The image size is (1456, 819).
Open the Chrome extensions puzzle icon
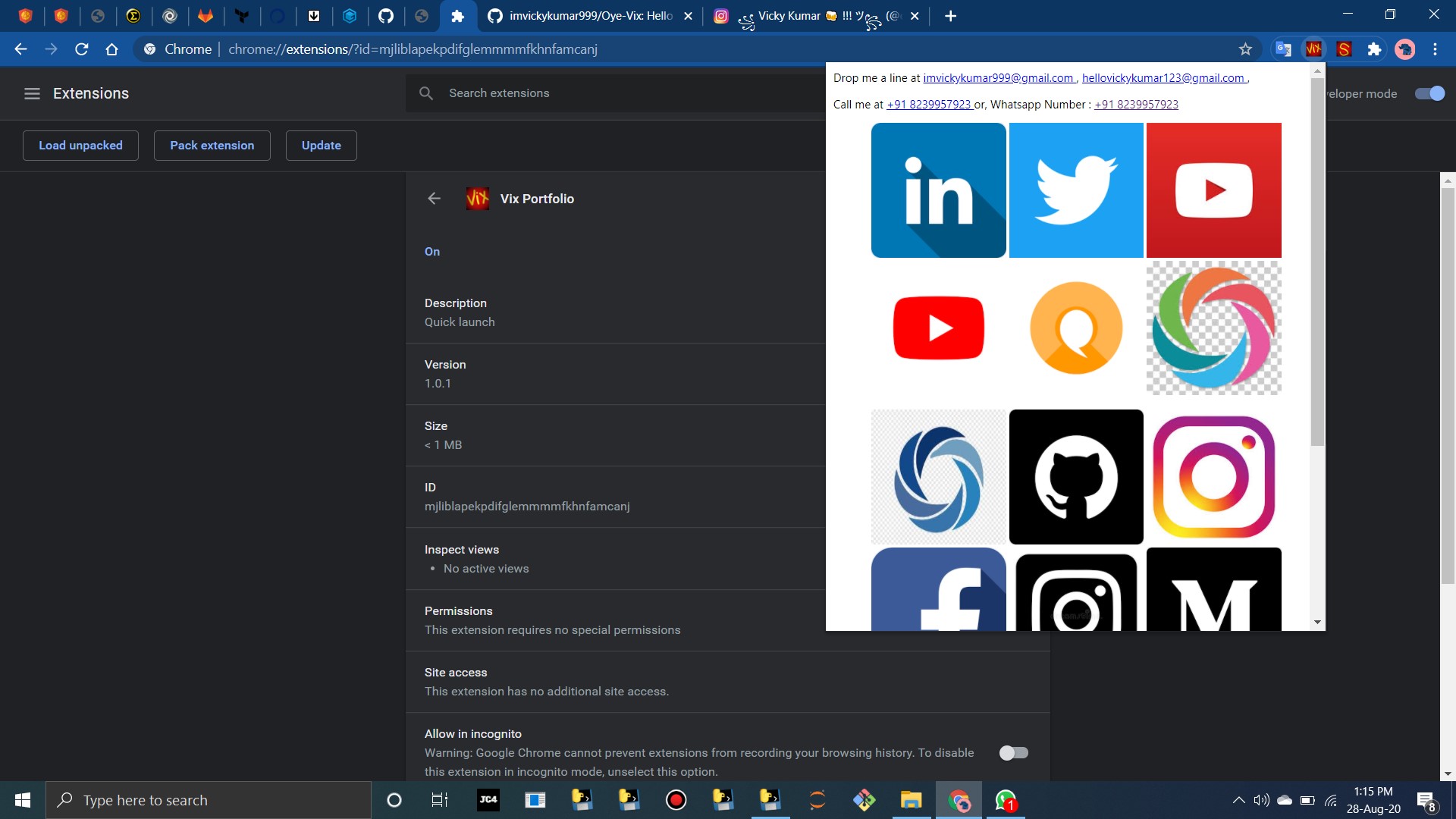pos(1374,49)
